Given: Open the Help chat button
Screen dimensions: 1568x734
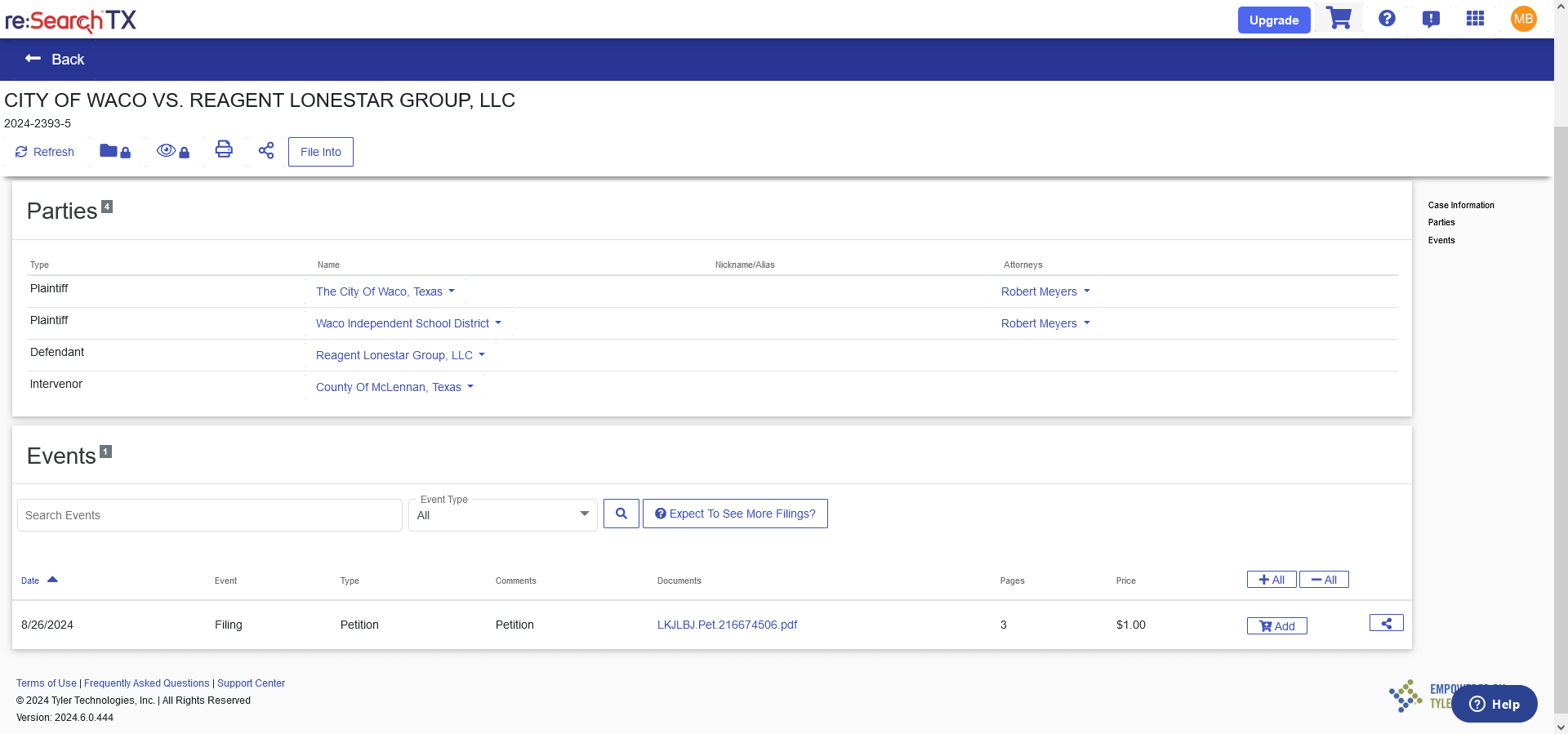Looking at the screenshot, I should (x=1494, y=704).
